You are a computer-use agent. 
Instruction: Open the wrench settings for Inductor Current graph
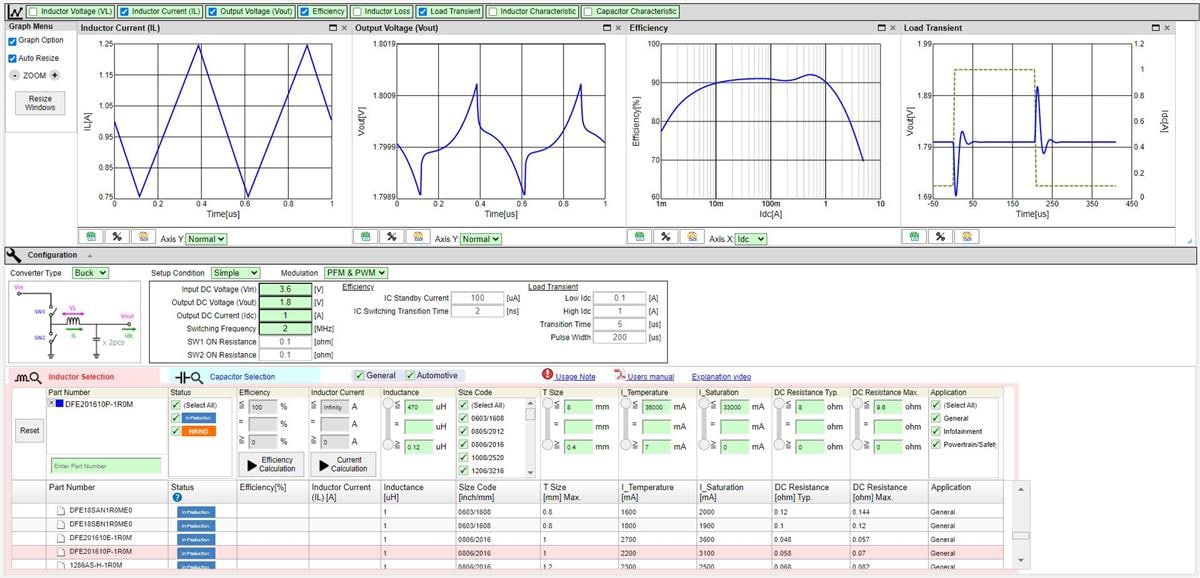pos(116,236)
